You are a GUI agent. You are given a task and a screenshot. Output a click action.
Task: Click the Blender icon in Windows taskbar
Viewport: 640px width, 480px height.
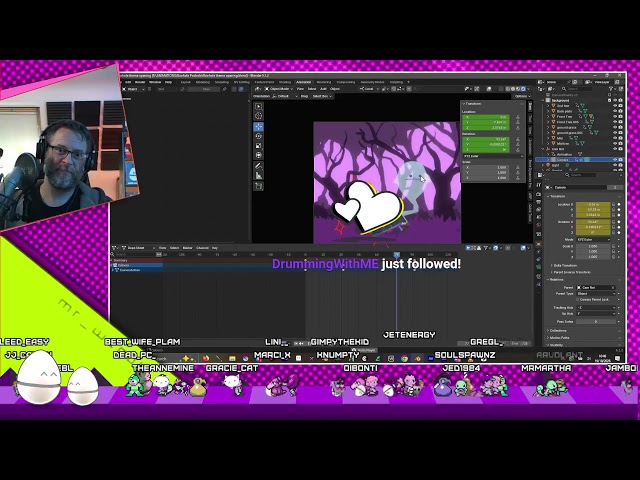tap(418, 358)
